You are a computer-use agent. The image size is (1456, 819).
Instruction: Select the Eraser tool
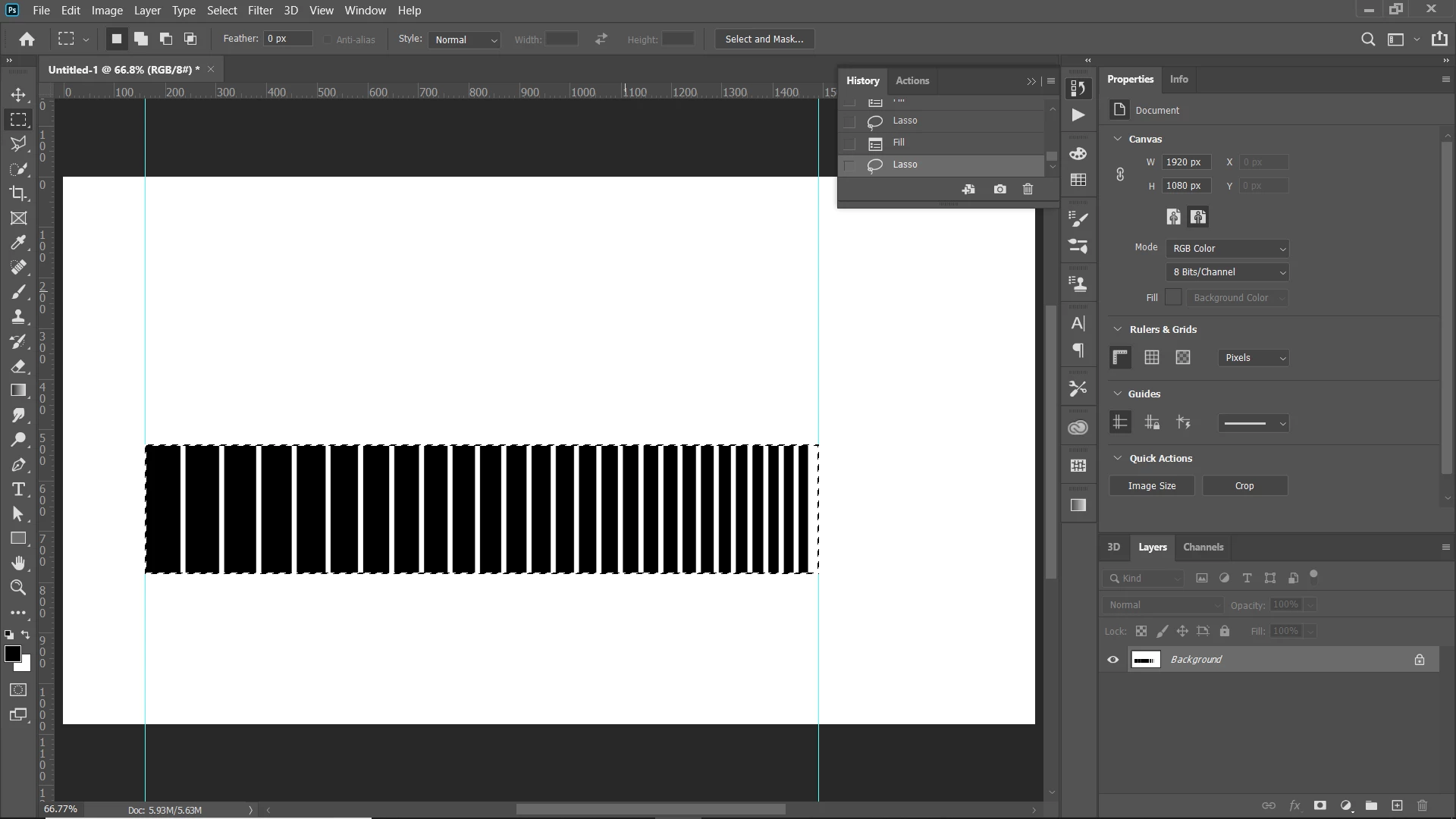[18, 366]
